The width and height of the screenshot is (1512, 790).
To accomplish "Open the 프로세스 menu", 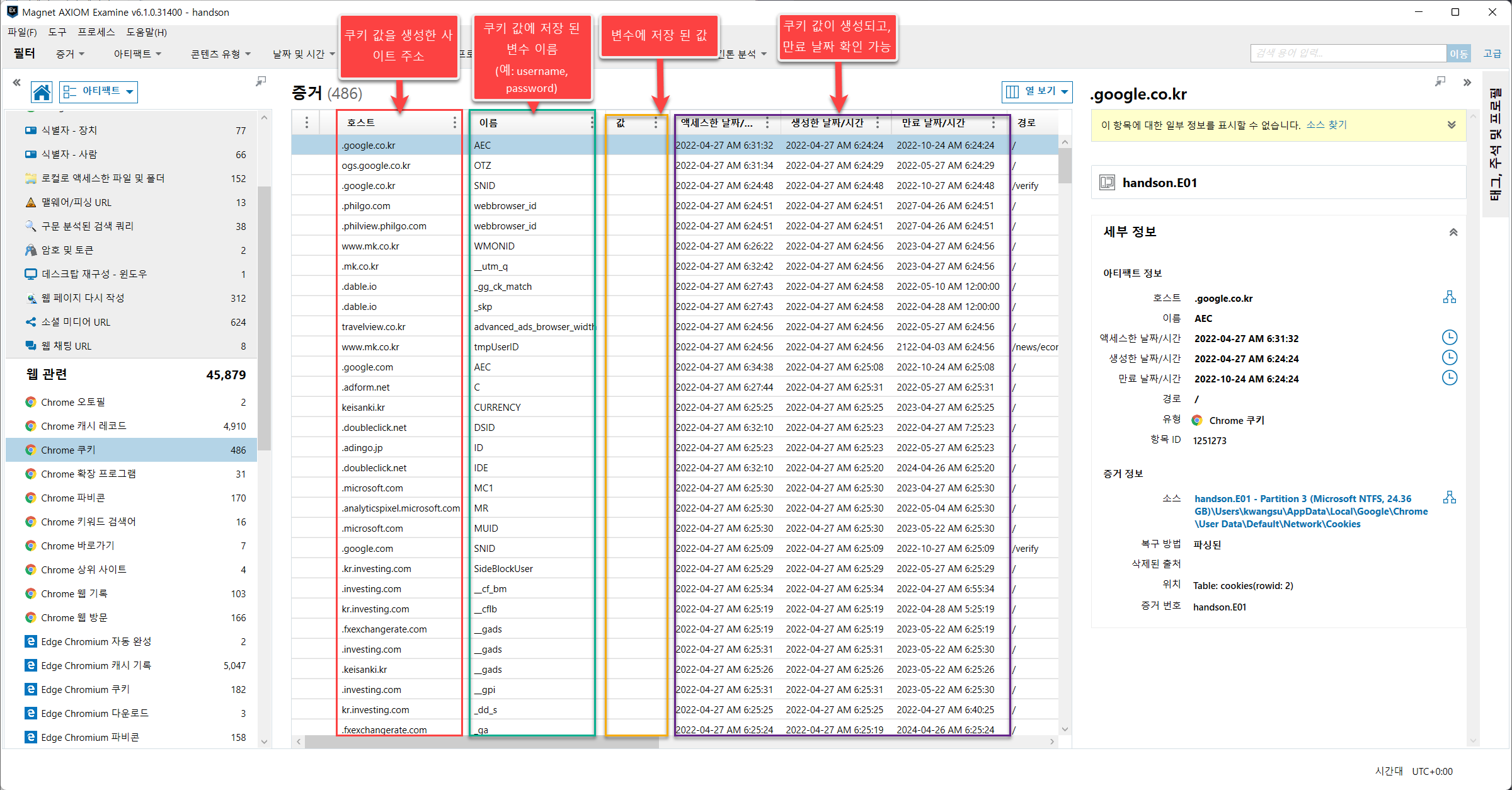I will tap(96, 32).
